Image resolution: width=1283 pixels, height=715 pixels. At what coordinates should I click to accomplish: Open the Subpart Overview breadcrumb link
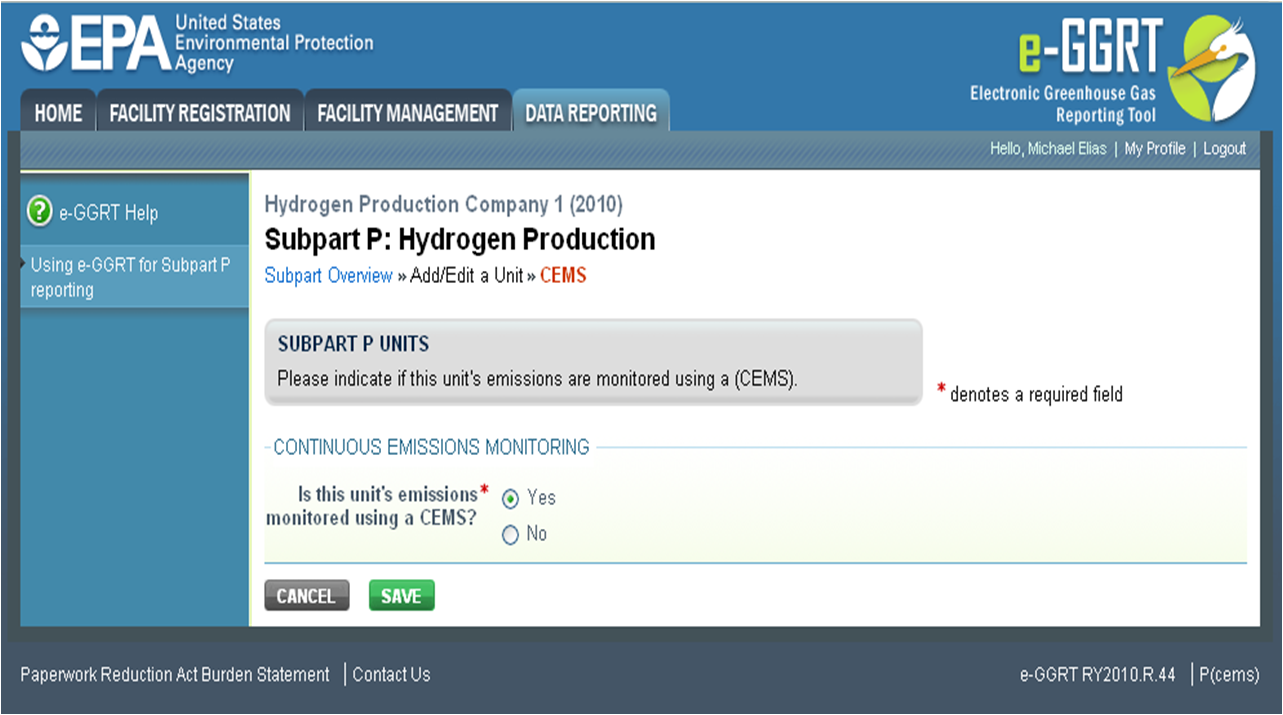point(328,276)
